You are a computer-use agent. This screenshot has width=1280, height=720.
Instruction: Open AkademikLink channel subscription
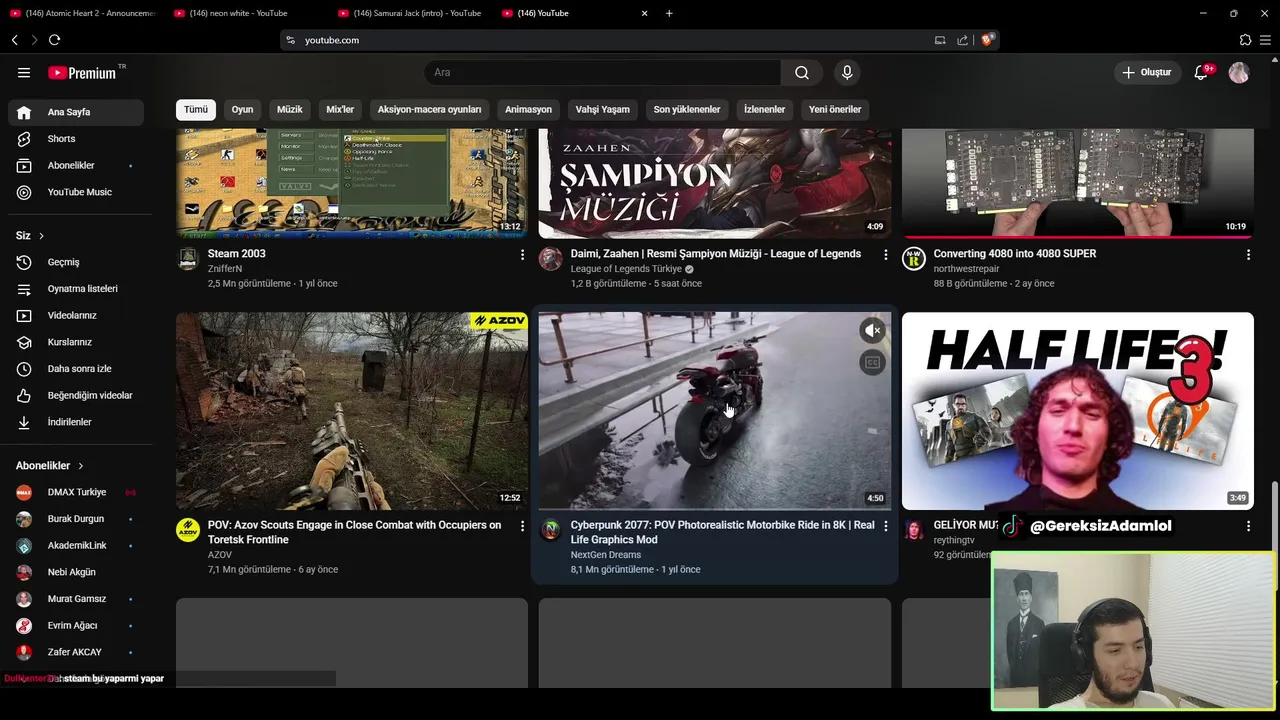[76, 545]
